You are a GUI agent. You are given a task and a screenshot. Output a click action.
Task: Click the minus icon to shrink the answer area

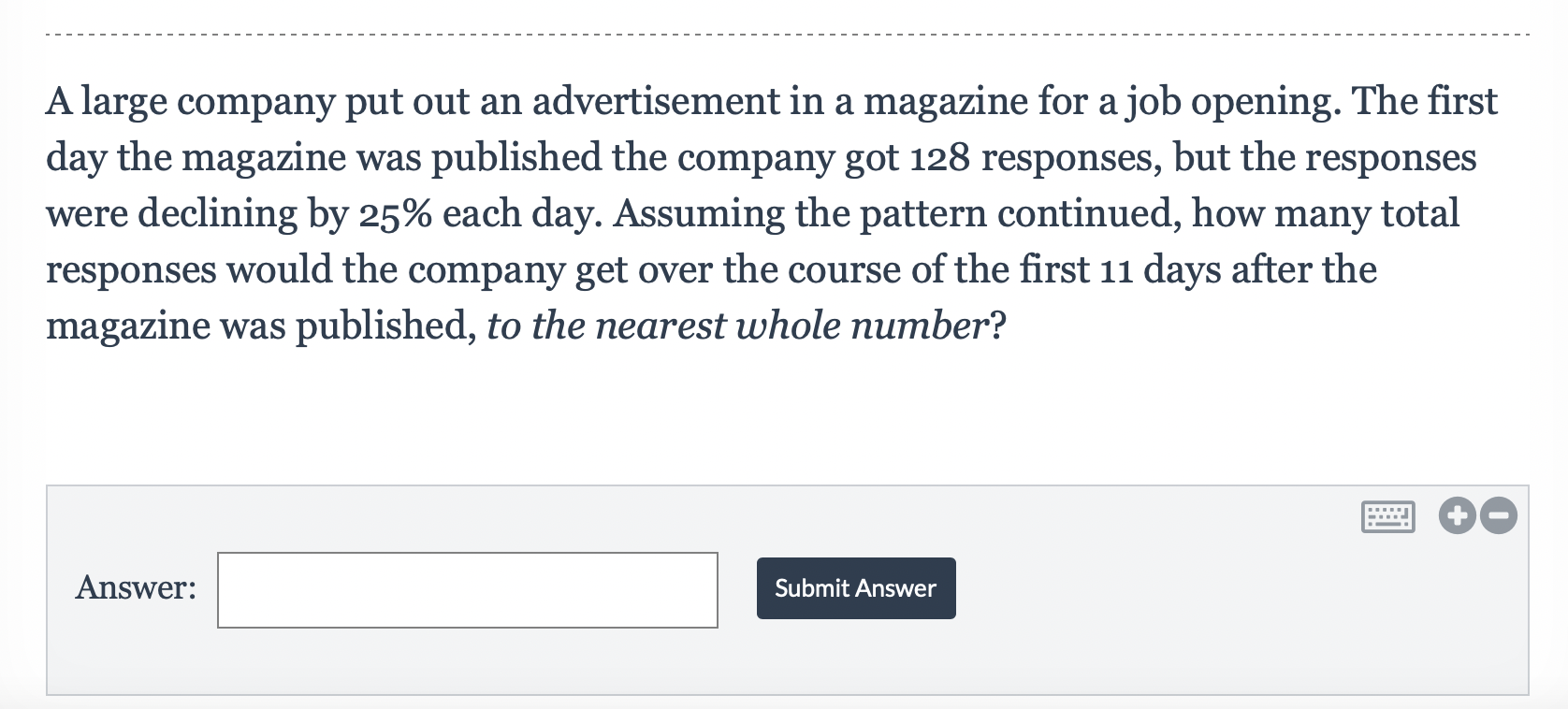point(1498,515)
